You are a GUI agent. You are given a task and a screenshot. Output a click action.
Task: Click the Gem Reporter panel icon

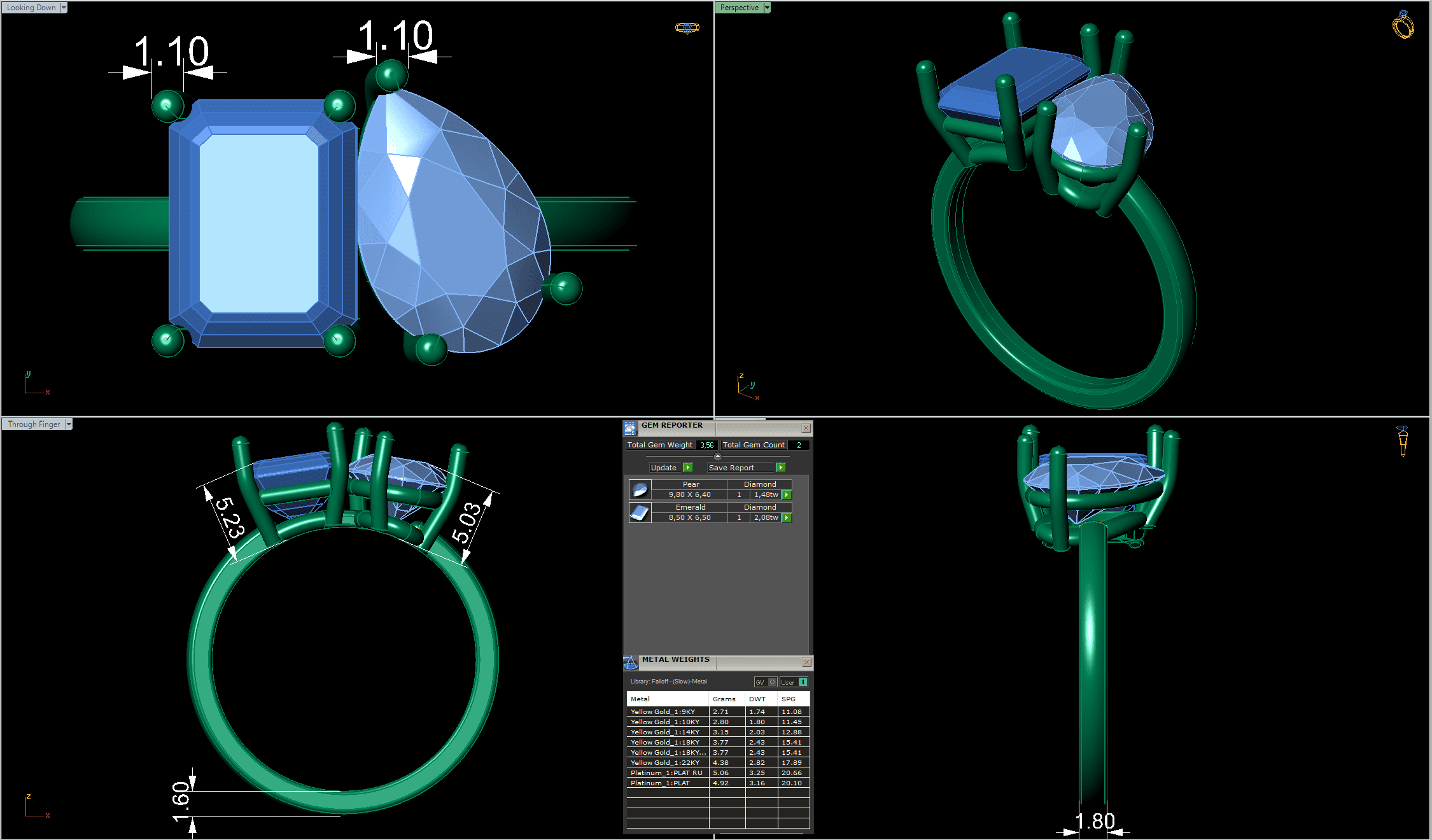630,428
